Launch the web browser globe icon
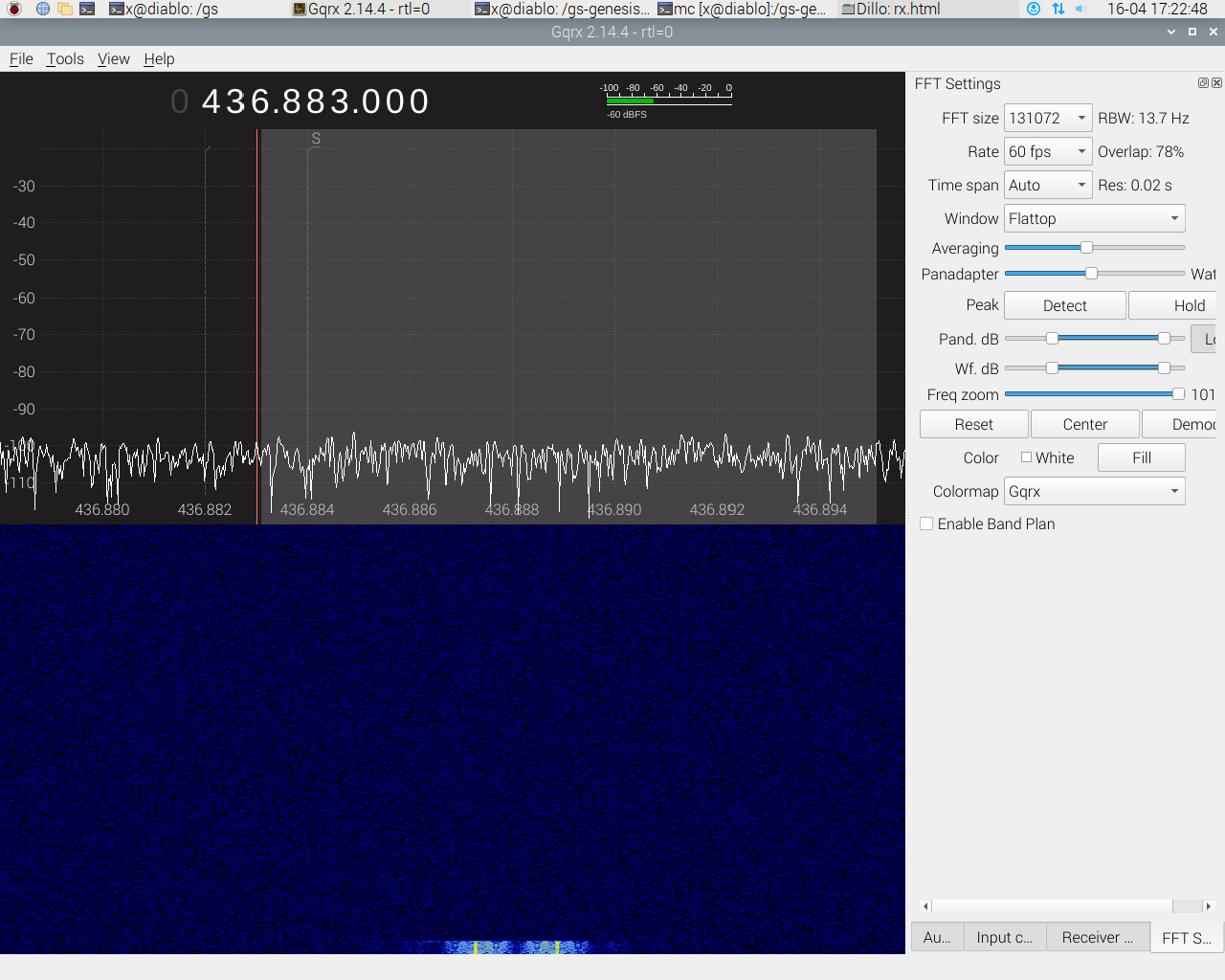 [x=43, y=9]
